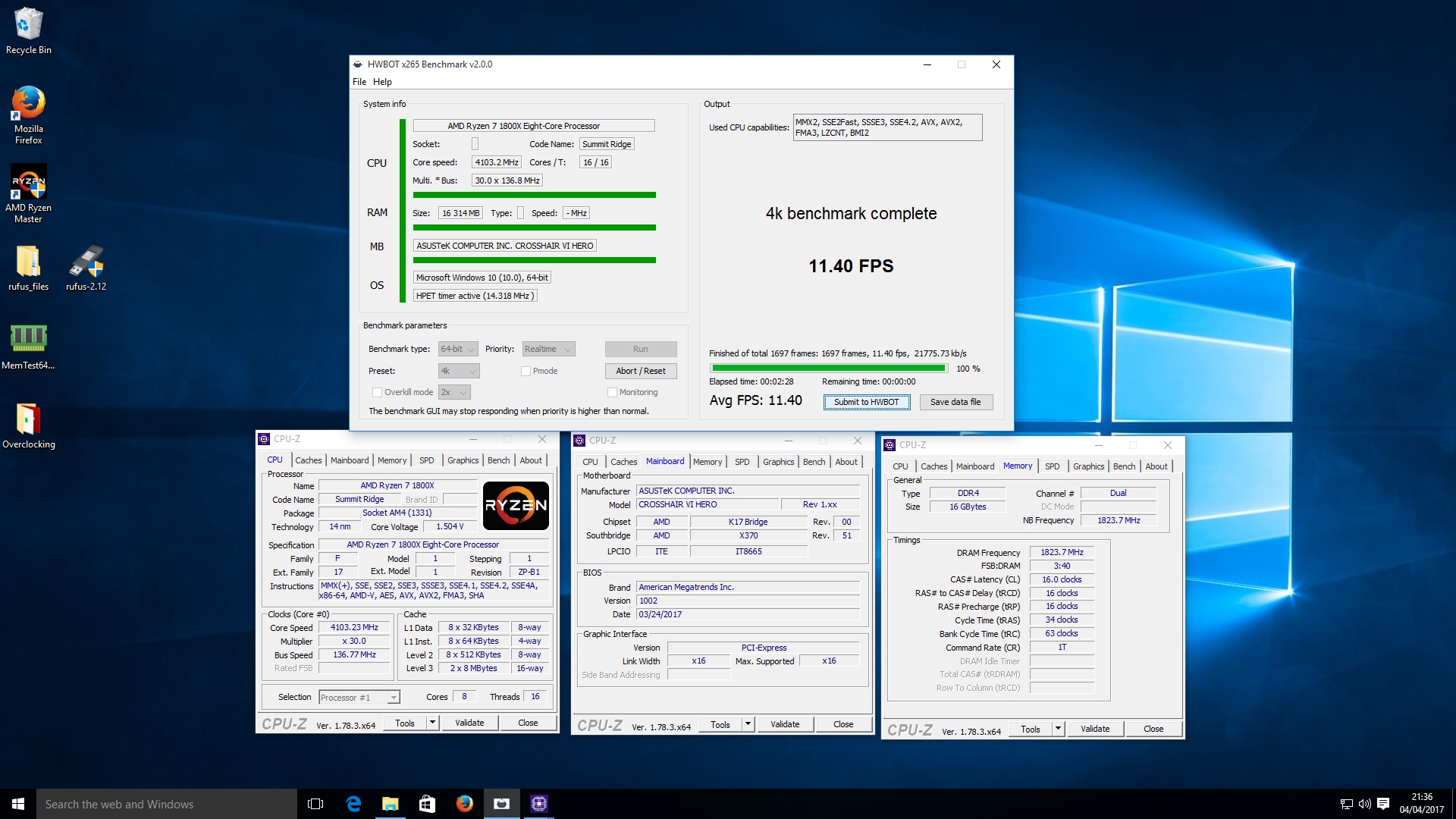1456x819 pixels.
Task: Click the Windows Start button
Action: point(18,804)
